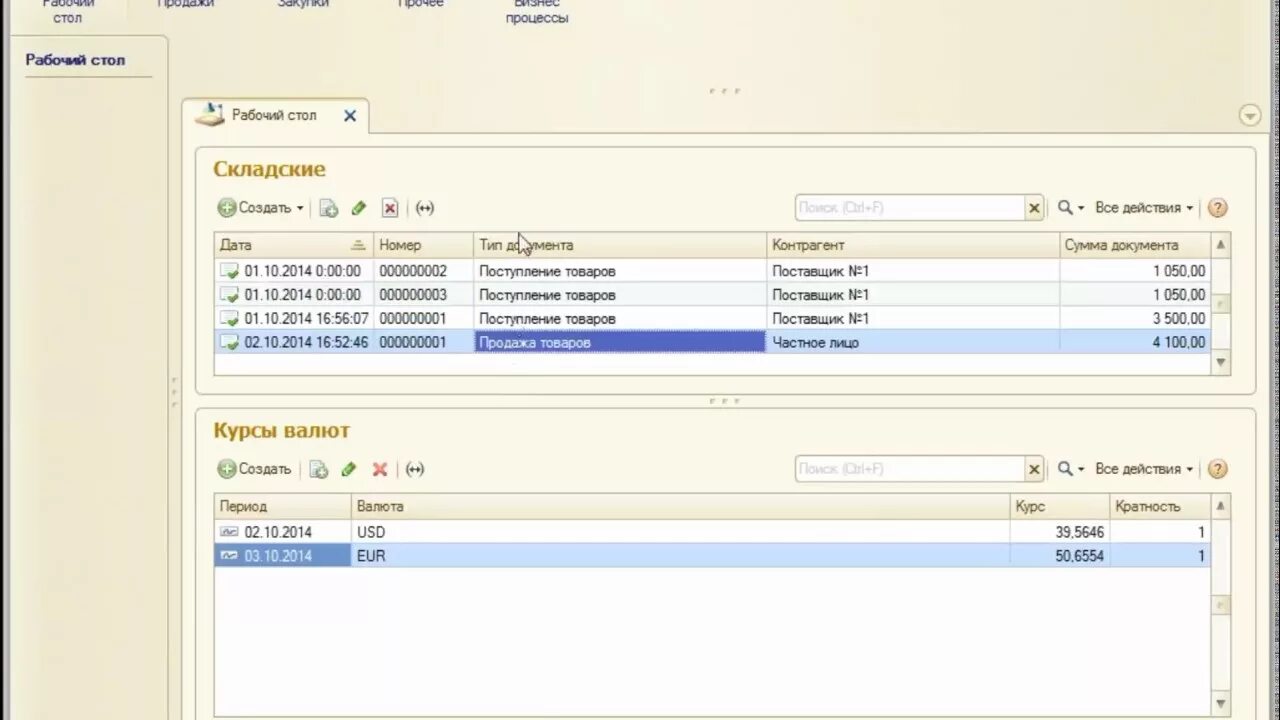Sort by Валюта column header
Screen dimensions: 1280x720
680,507
